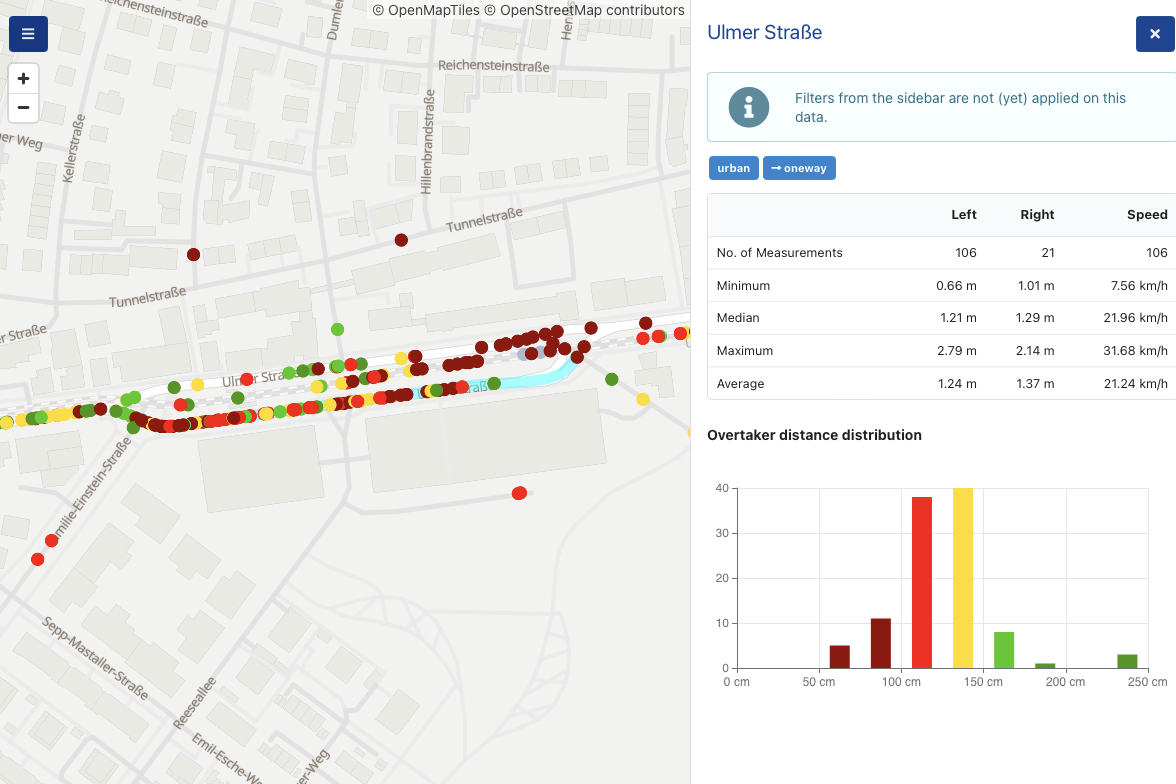Click the dark red bar near 100 cm
The width and height of the screenshot is (1176, 784).
coord(880,644)
